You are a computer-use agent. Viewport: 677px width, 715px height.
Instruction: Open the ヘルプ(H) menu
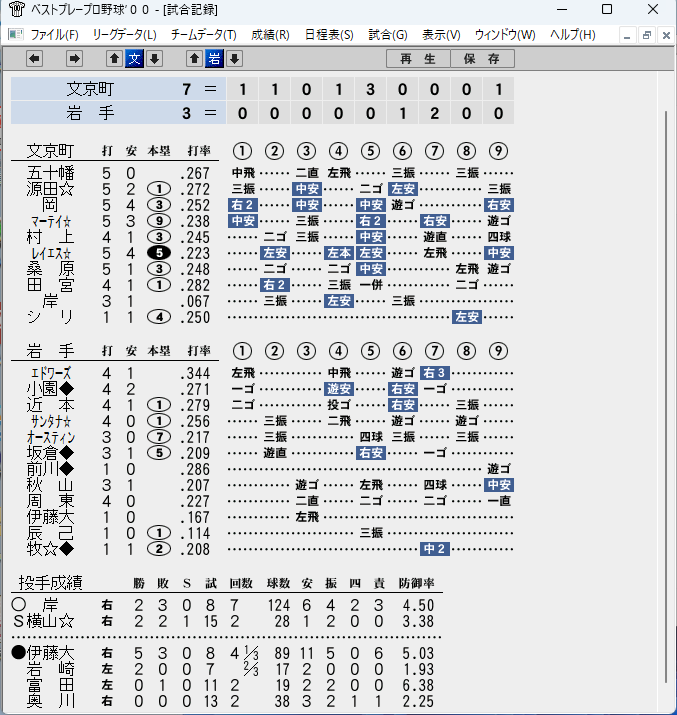pos(573,35)
